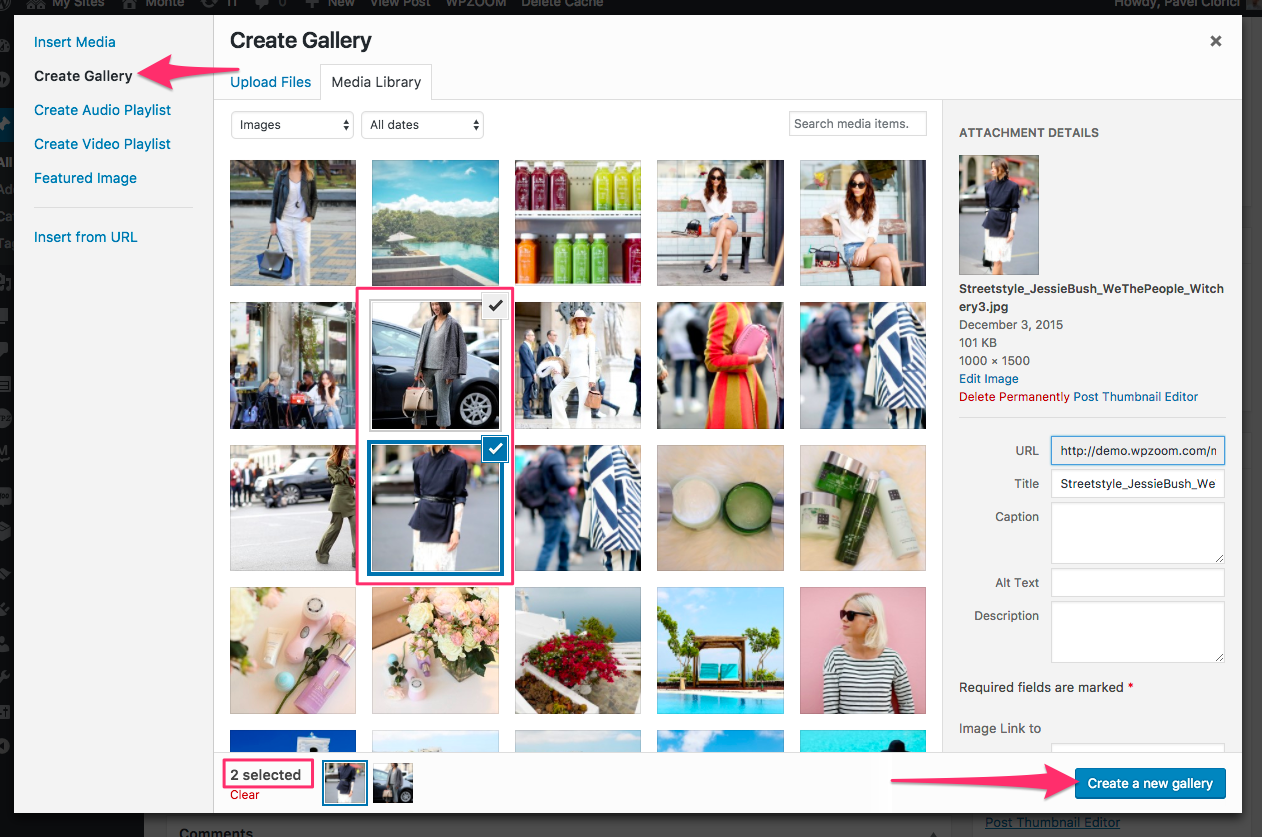The height and width of the screenshot is (837, 1262).
Task: Expand the All dates filter dropdown
Action: (422, 125)
